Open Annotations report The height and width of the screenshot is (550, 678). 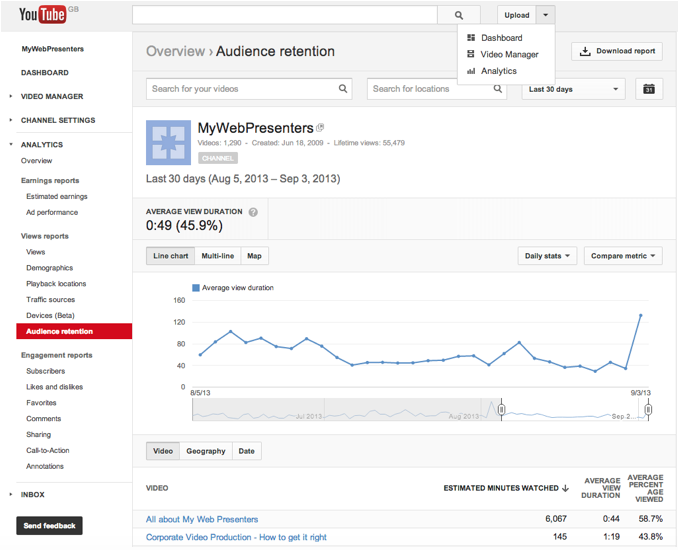coord(45,466)
